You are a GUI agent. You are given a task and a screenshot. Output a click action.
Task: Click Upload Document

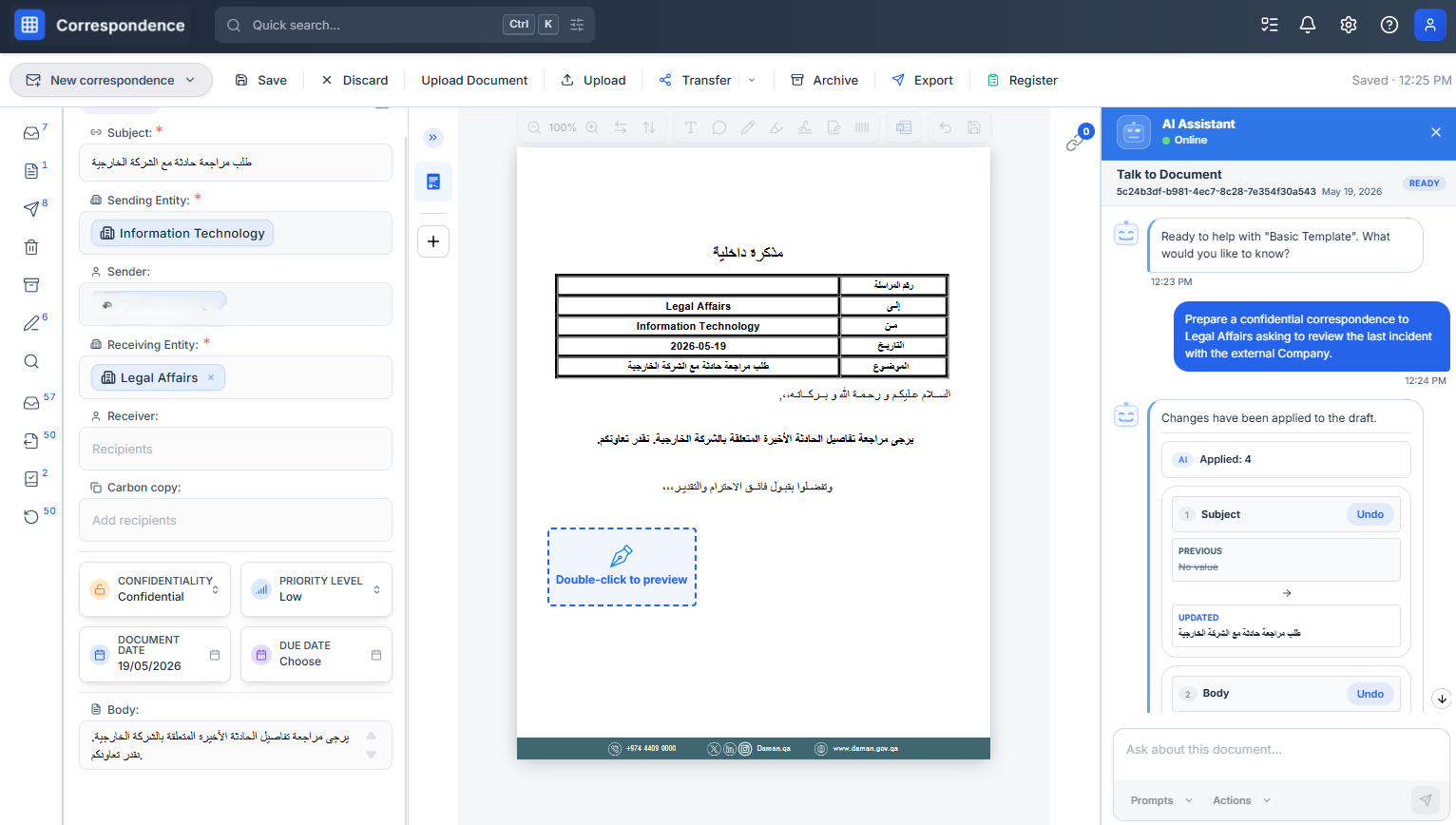474,80
